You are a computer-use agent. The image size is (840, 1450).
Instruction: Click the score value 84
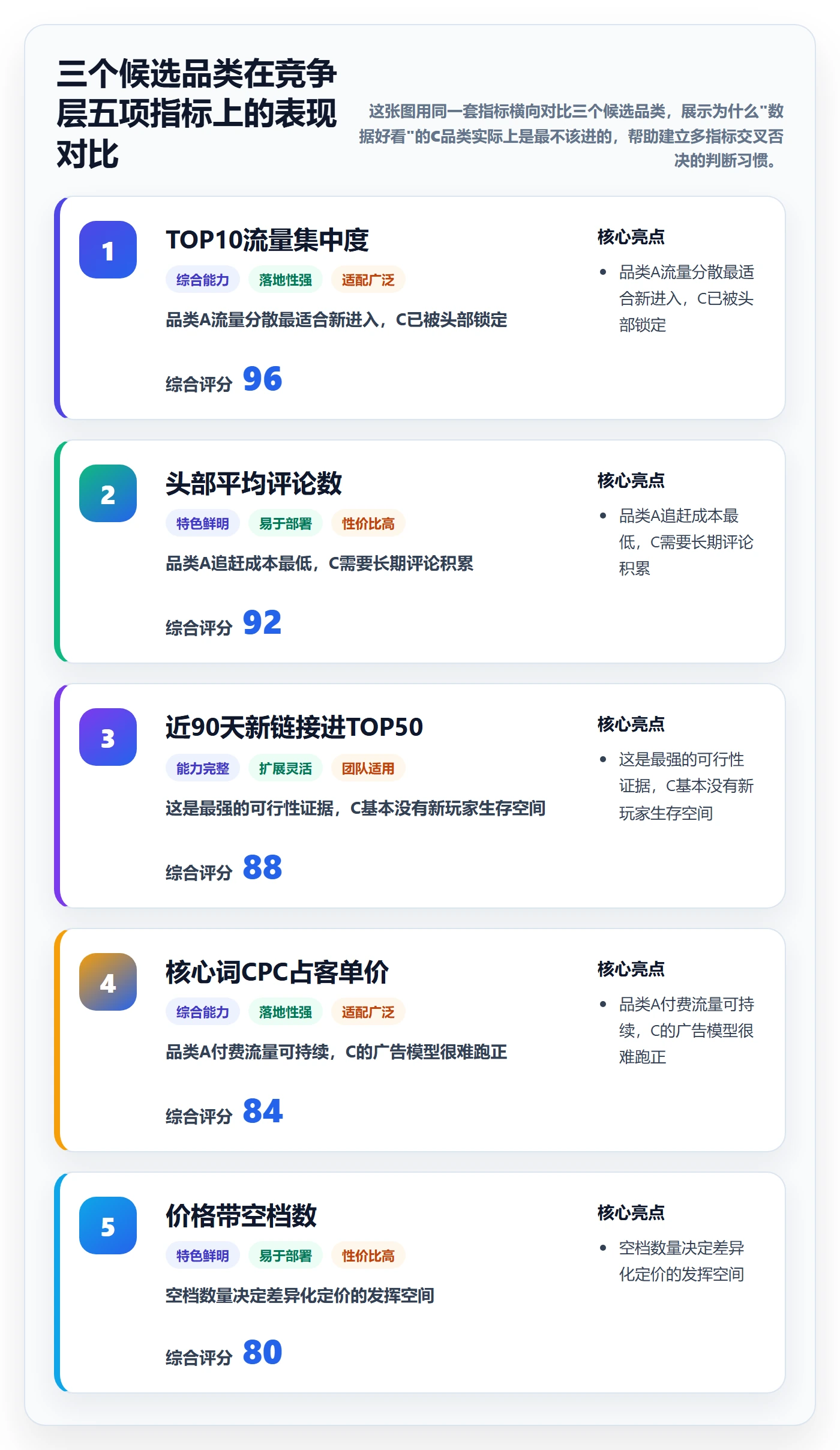(262, 1112)
